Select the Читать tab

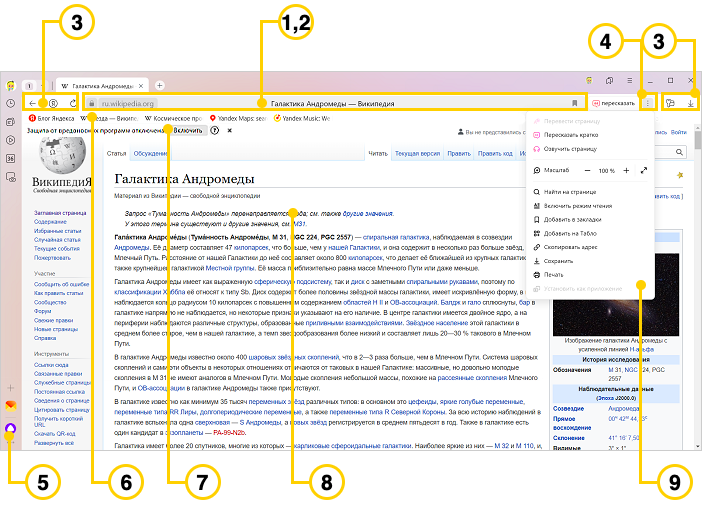pos(378,153)
